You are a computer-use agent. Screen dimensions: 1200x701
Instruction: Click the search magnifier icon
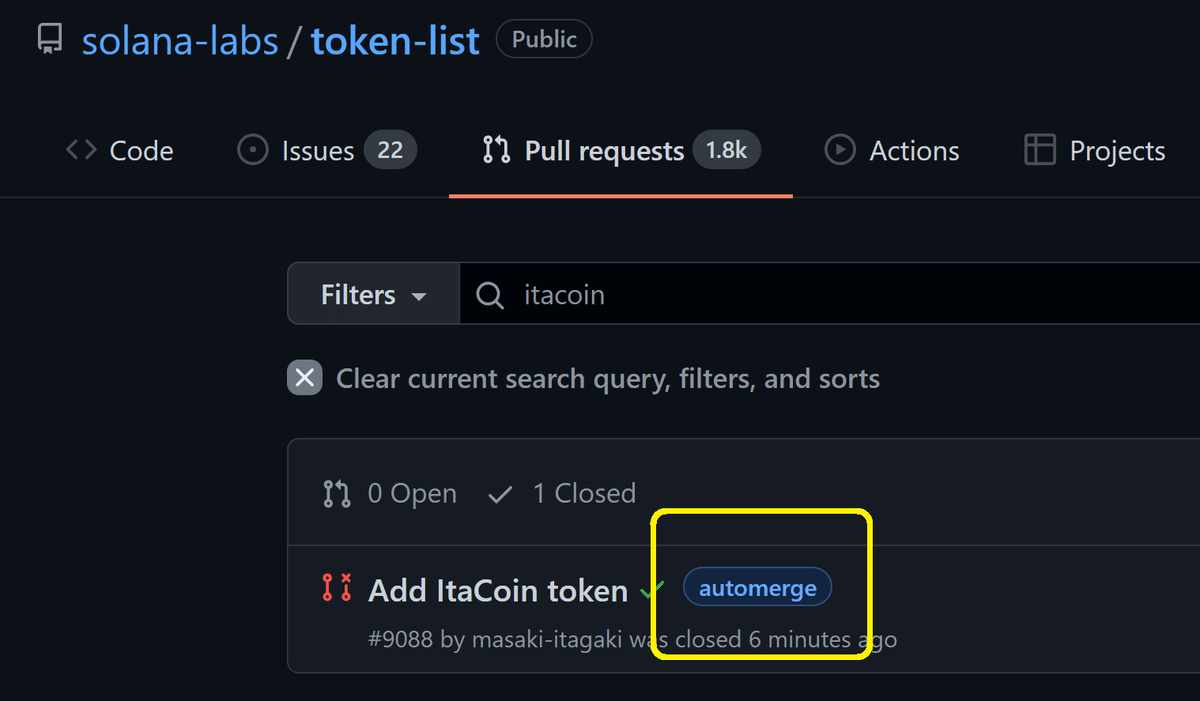pyautogui.click(x=490, y=295)
